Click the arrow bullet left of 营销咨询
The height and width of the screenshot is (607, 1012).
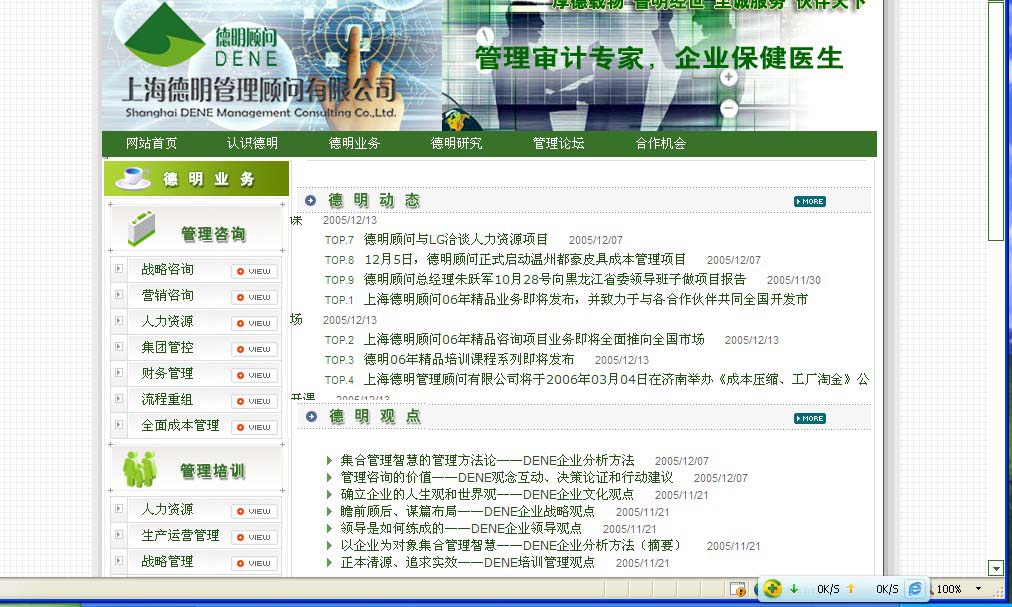[119, 294]
